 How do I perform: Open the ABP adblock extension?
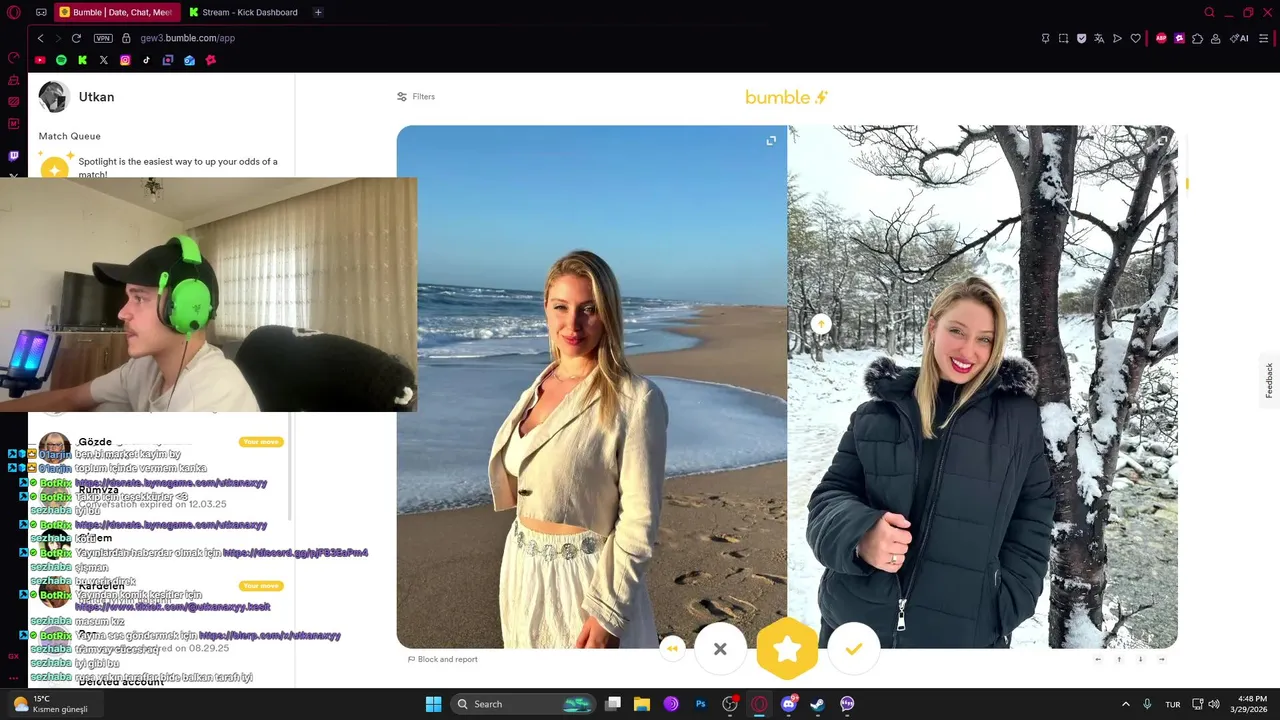click(1161, 38)
